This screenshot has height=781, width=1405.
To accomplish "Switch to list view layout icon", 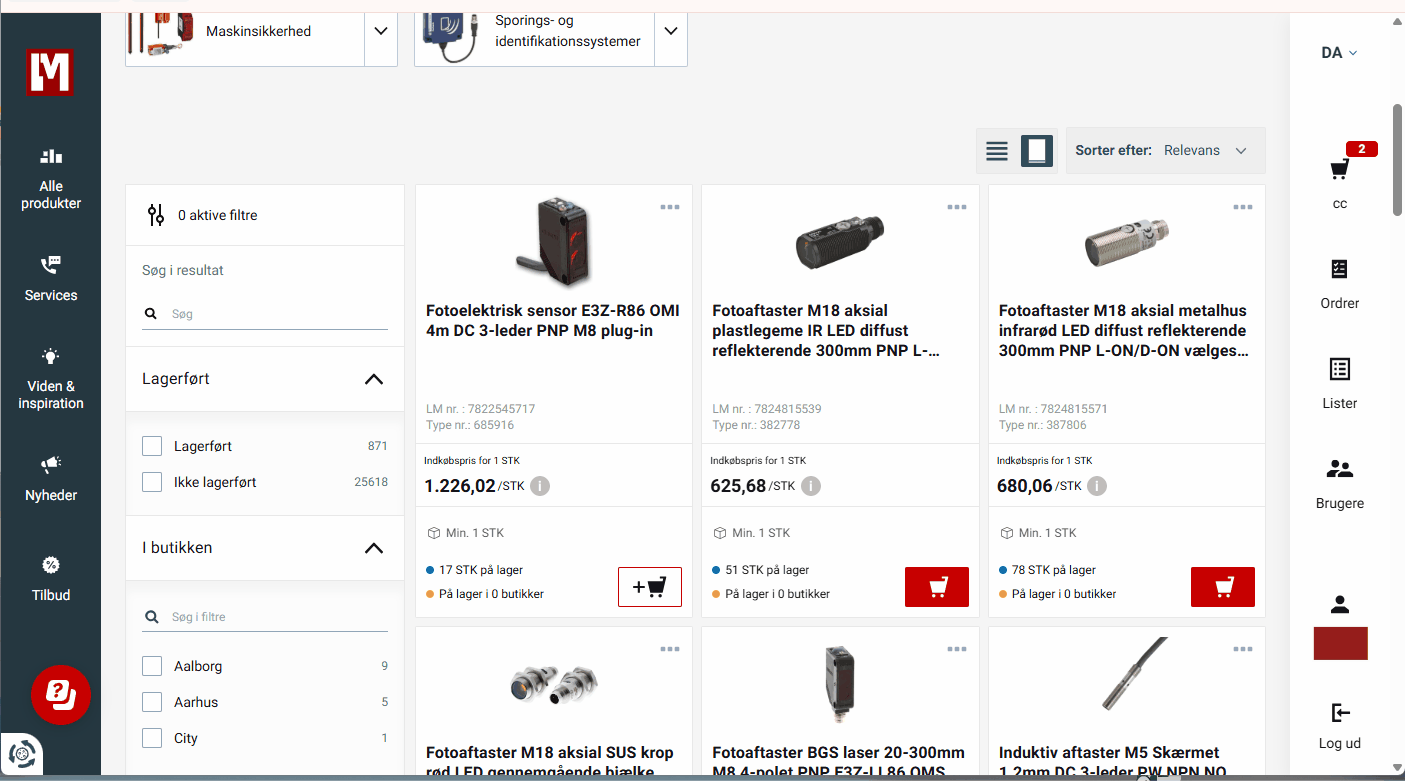I will point(996,151).
